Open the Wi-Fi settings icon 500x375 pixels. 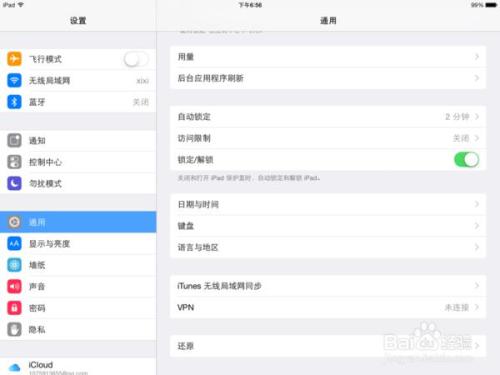click(14, 80)
